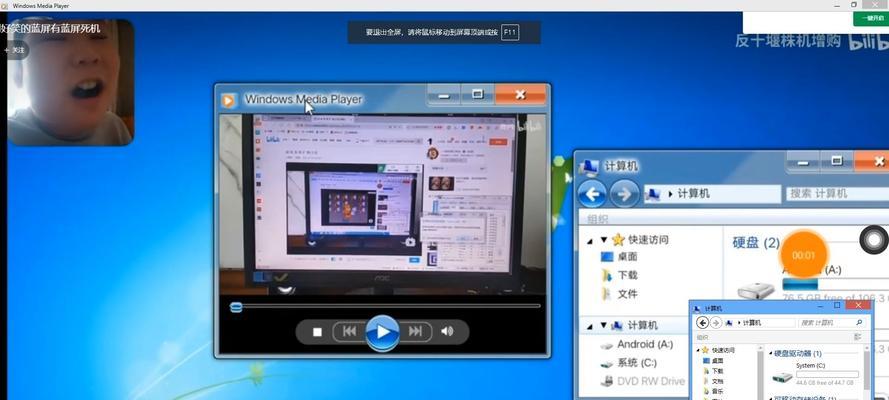Mute the Media Player volume speaker icon
The image size is (889, 400).
click(447, 331)
